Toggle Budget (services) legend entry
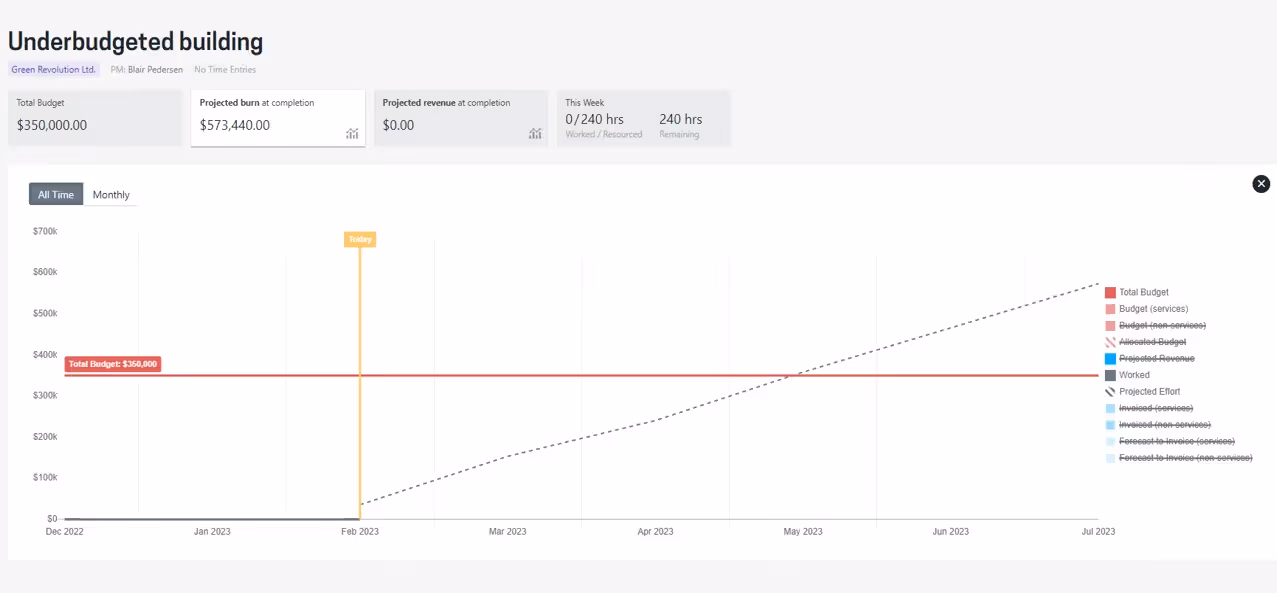The height and width of the screenshot is (593, 1277). 1146,309
